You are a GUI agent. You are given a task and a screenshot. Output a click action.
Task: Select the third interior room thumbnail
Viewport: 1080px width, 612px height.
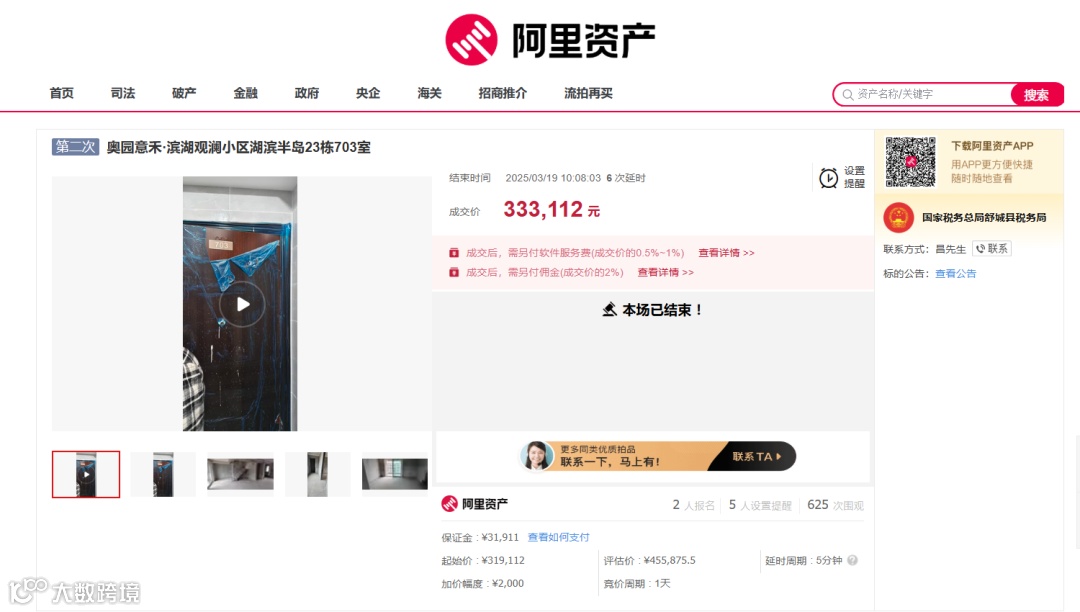click(x=240, y=474)
